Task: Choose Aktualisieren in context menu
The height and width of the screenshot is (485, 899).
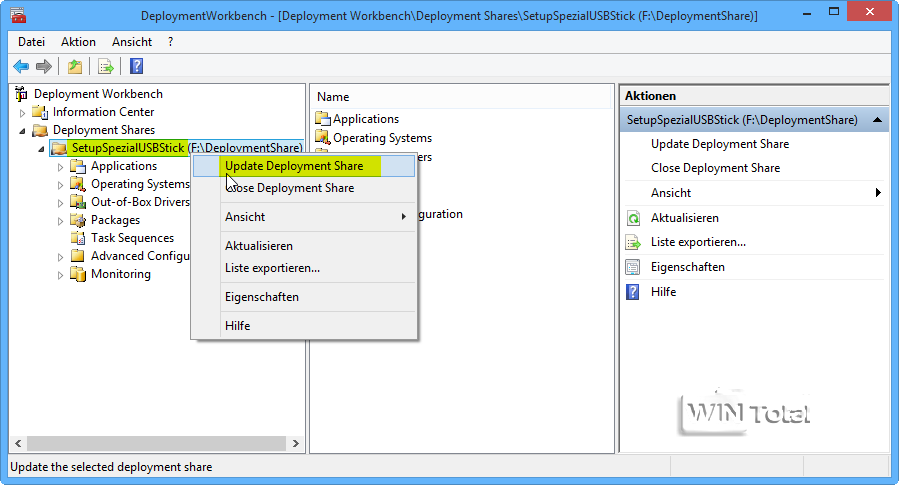Action: tap(304, 246)
